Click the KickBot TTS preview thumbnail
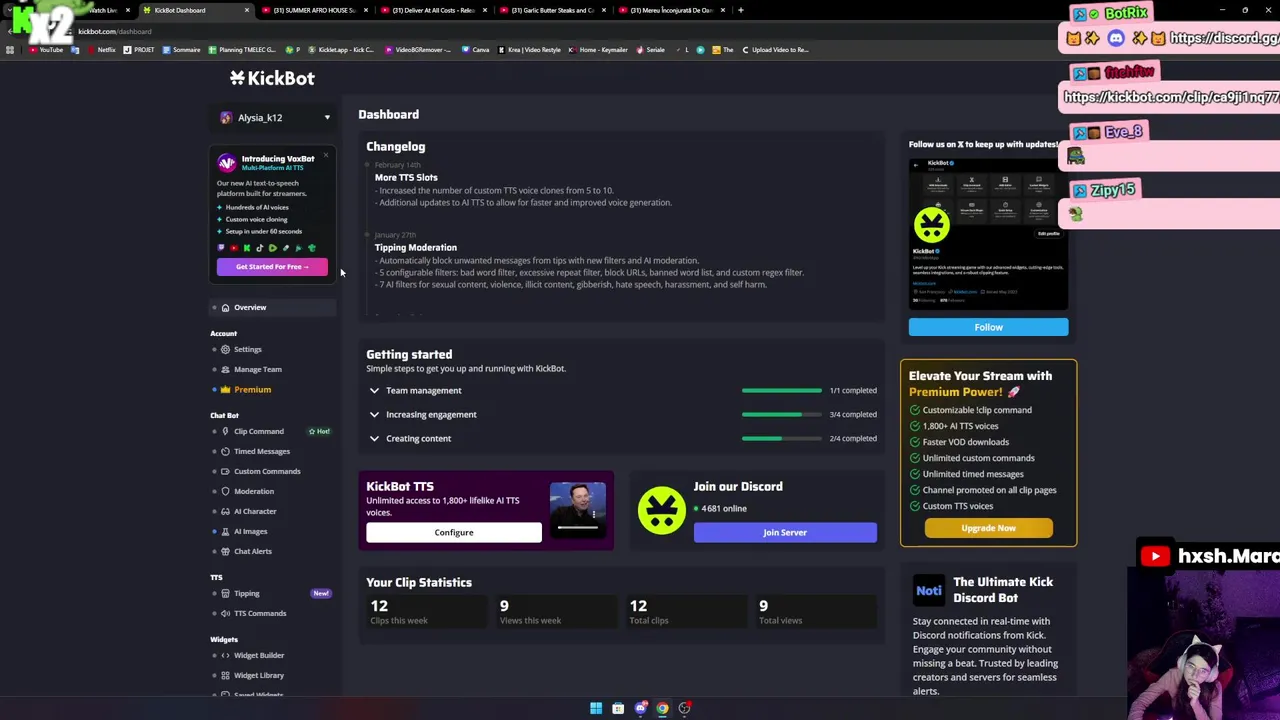The width and height of the screenshot is (1280, 720). click(577, 509)
